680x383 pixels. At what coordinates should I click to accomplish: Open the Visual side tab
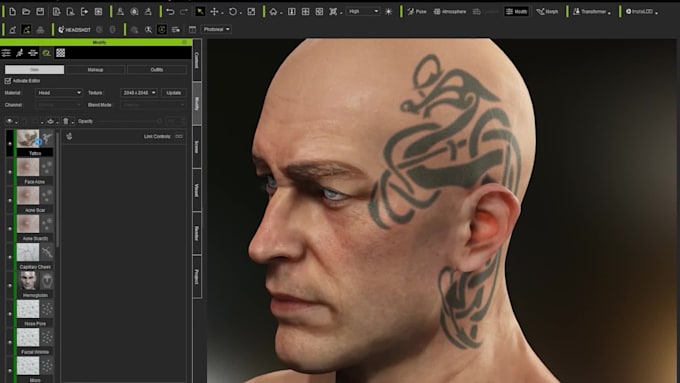[197, 190]
